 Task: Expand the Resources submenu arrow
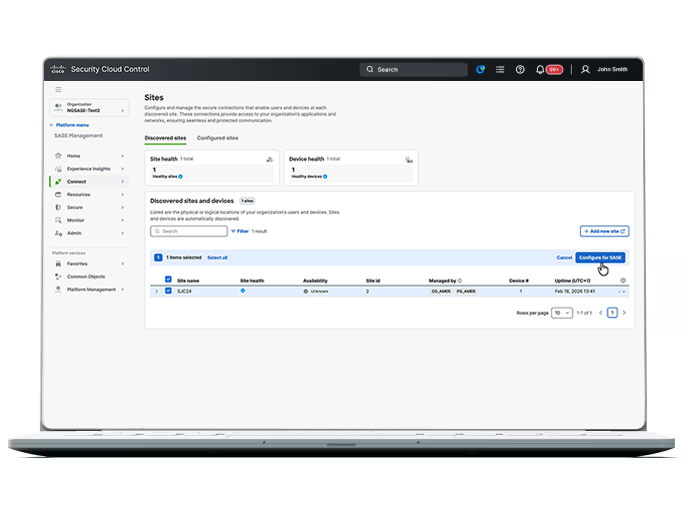click(x=123, y=195)
